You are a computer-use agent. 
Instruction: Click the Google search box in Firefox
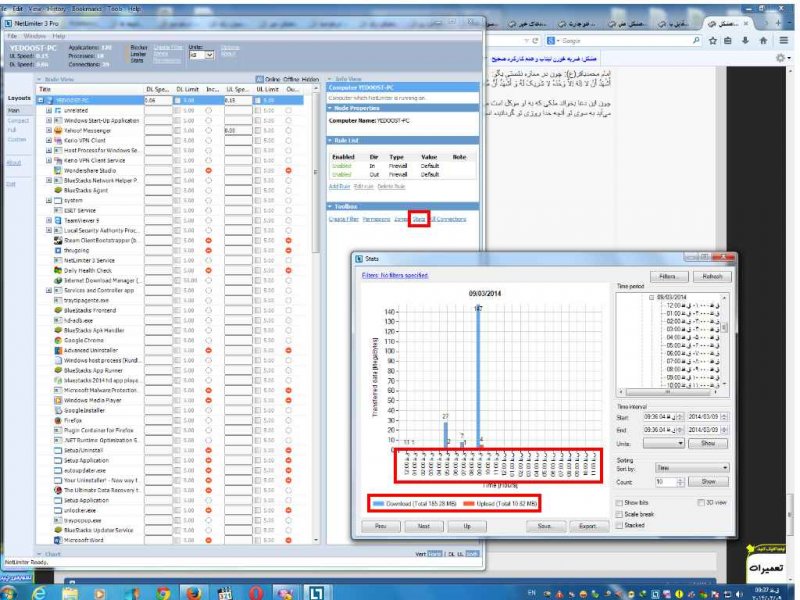click(623, 40)
